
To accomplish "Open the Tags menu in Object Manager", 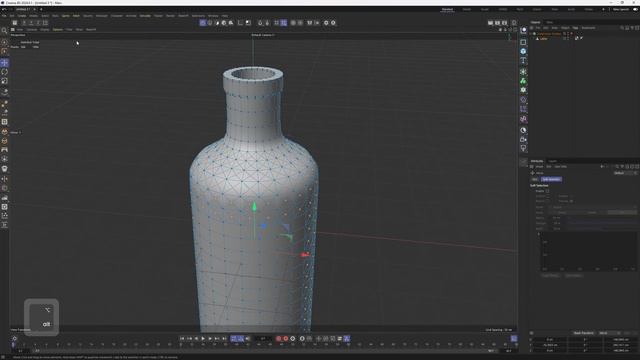I will click(575, 28).
